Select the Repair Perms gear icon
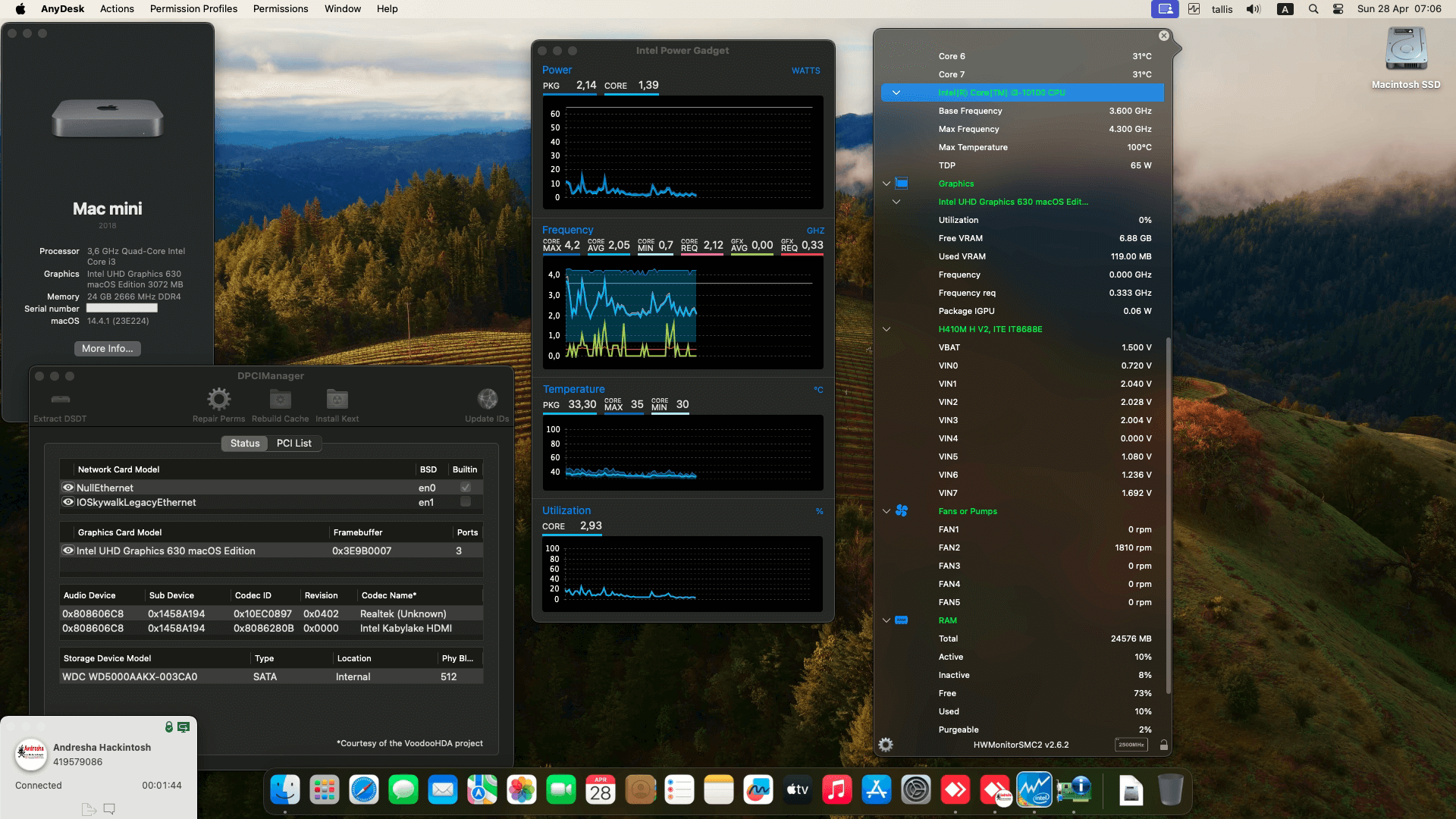Screen dimensions: 1456x819 pos(219,398)
